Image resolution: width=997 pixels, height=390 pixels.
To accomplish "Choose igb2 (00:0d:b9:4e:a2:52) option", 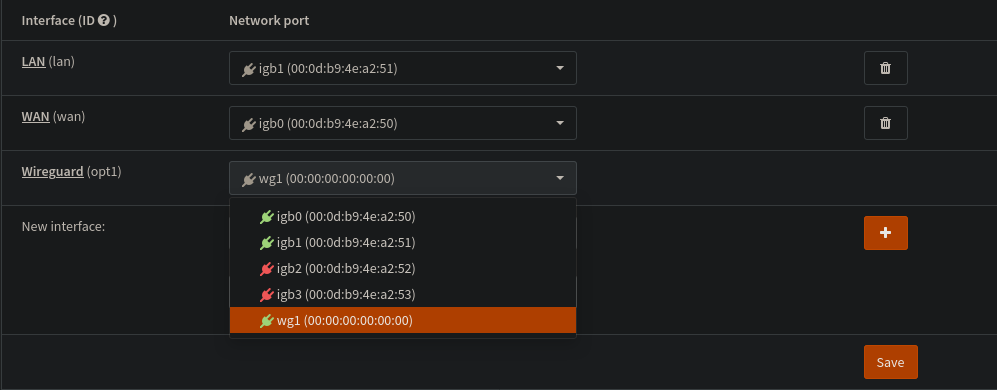I will (x=402, y=269).
